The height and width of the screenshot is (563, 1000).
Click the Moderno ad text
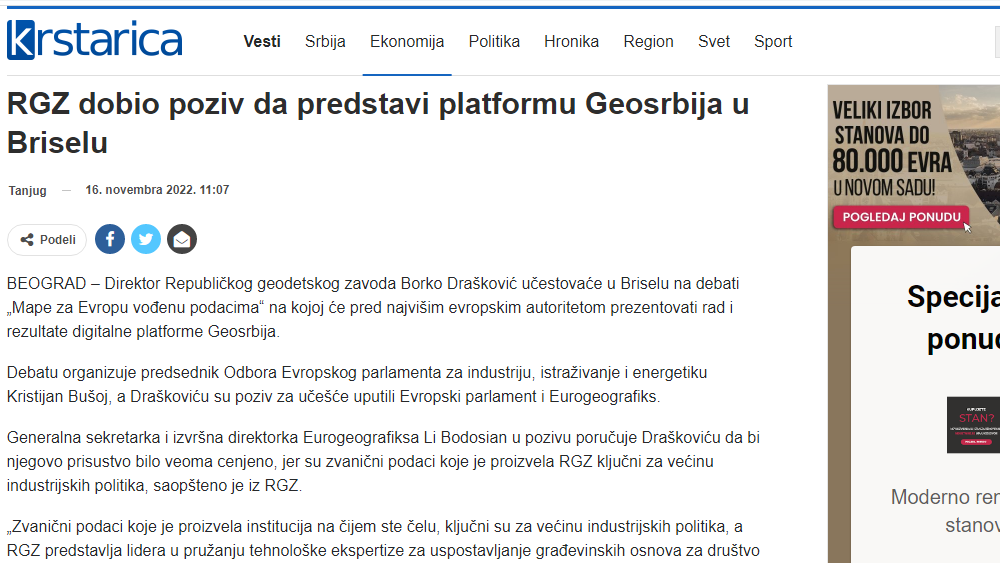tap(945, 511)
